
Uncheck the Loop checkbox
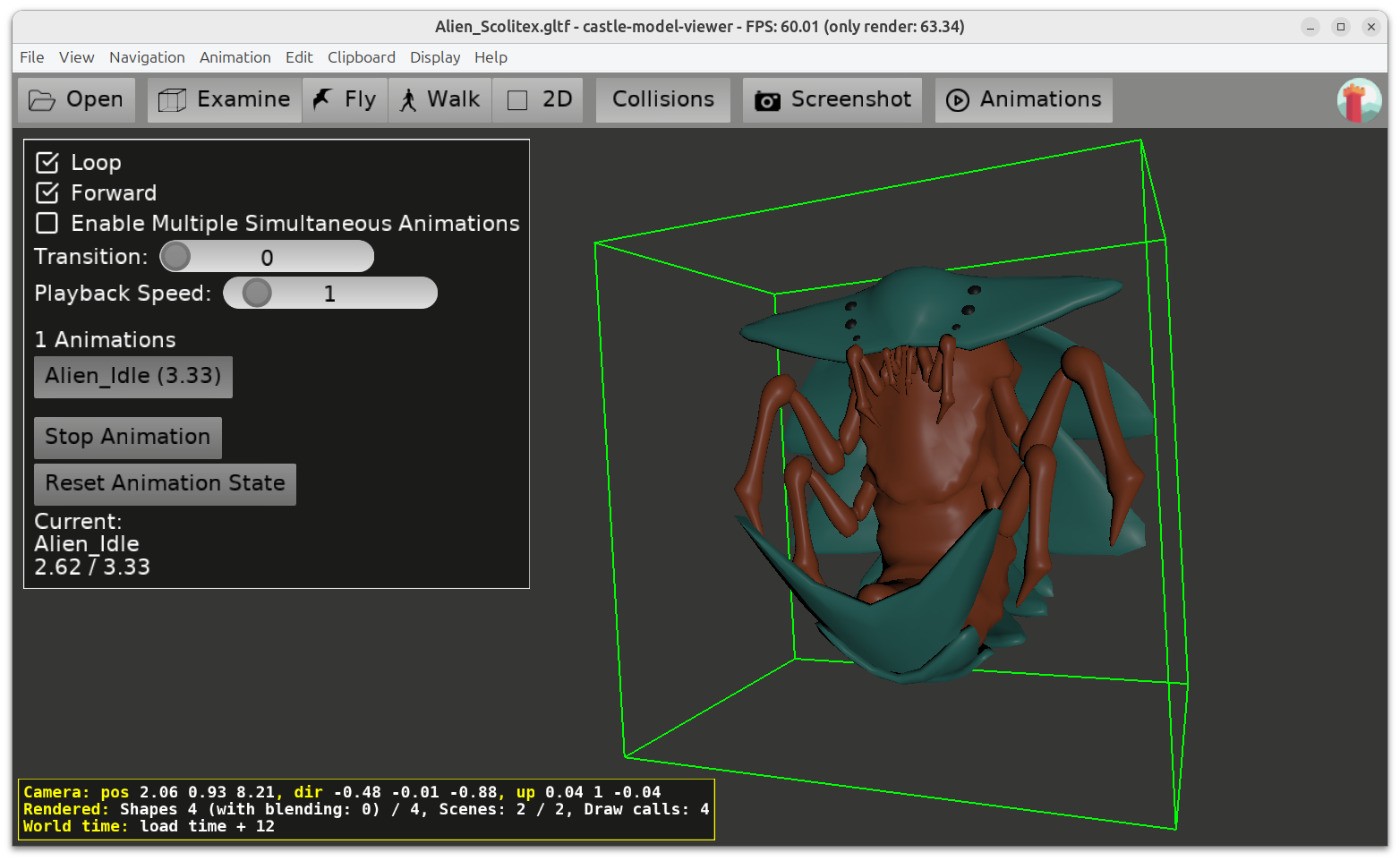tap(47, 163)
